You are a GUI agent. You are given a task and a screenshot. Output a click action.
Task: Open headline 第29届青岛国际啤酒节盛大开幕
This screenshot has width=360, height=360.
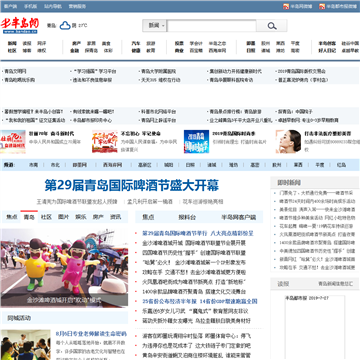point(132,186)
